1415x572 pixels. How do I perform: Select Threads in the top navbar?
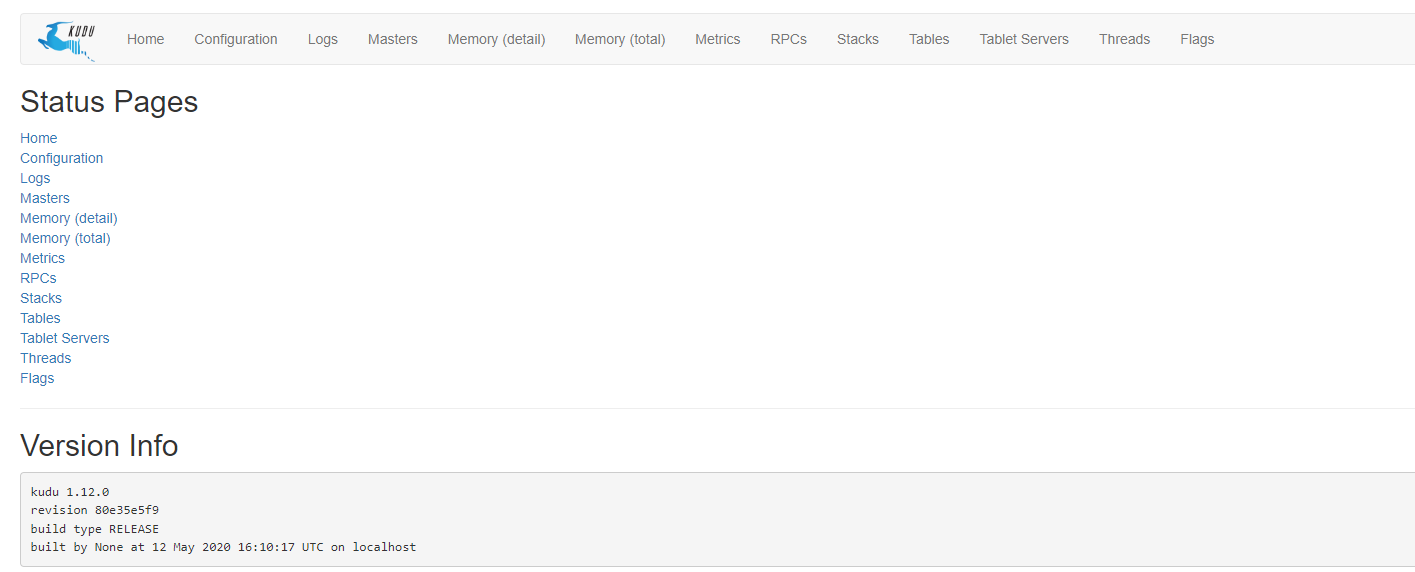click(x=1125, y=39)
